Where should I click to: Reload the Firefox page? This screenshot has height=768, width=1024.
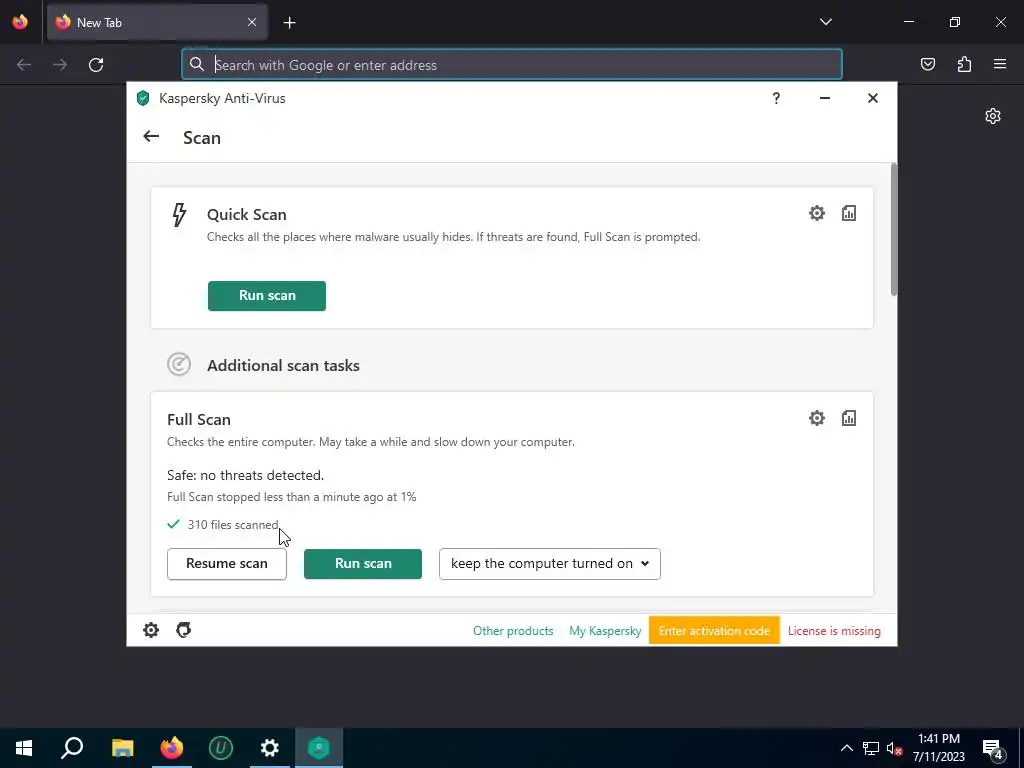coord(96,65)
